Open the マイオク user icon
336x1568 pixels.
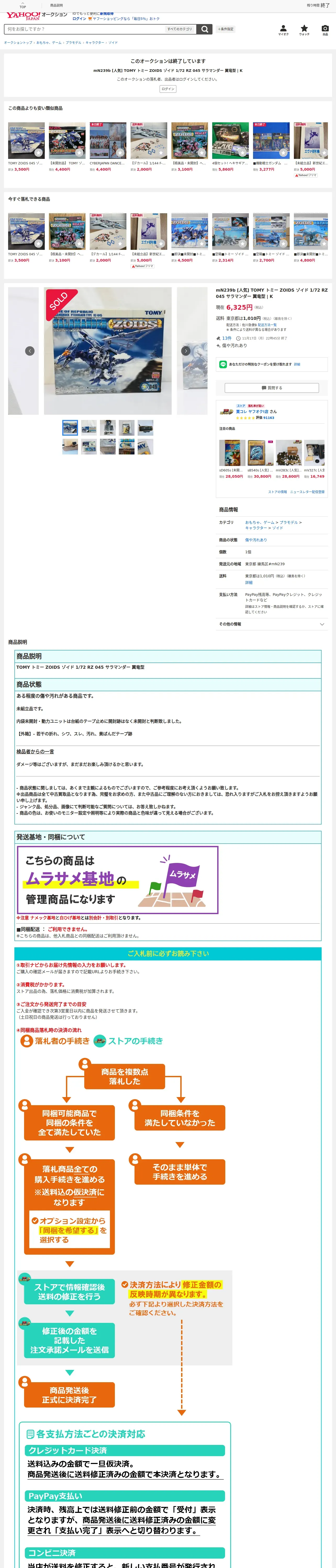point(284,30)
